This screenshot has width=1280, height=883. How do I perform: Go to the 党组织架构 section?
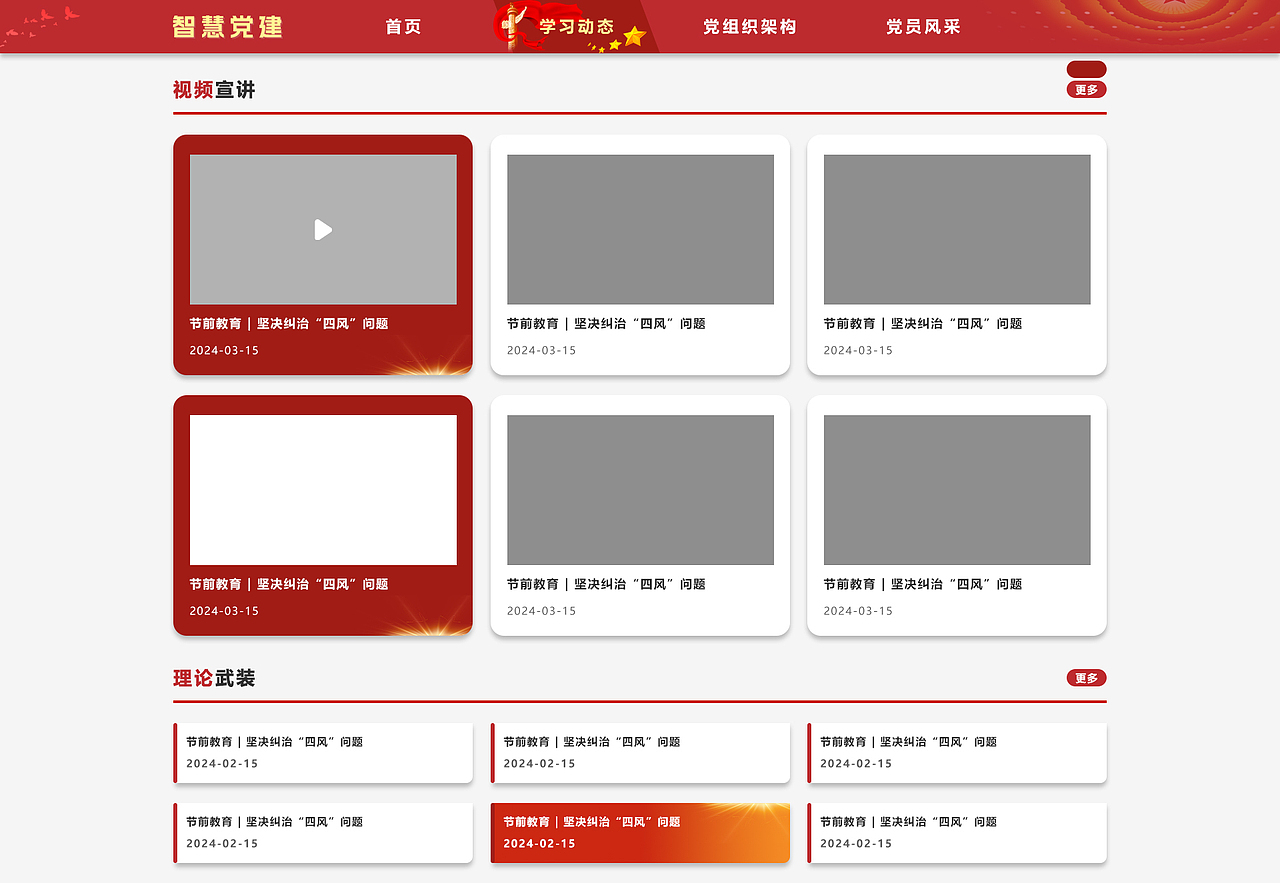(750, 27)
